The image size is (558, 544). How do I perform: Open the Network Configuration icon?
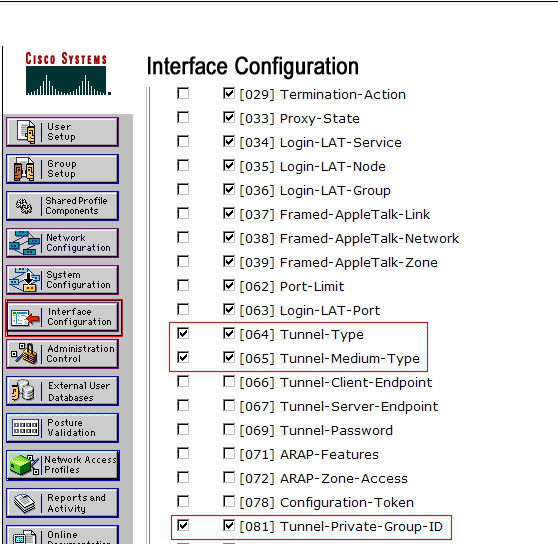coord(24,243)
